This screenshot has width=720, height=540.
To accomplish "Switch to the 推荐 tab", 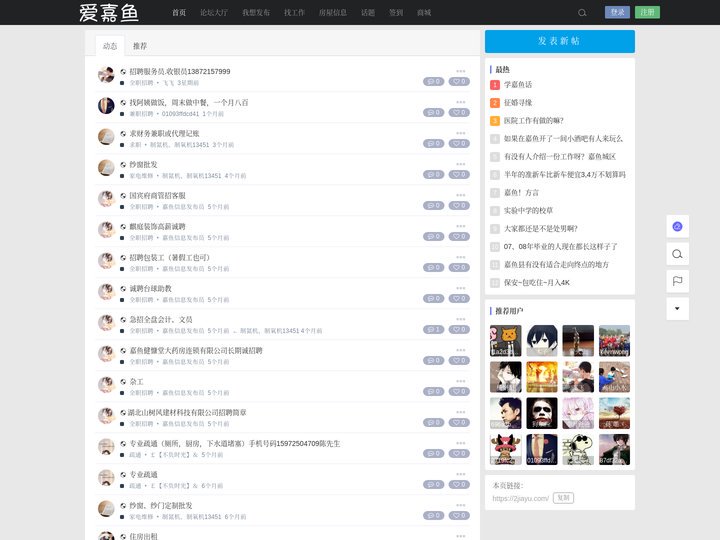I will 140,46.
